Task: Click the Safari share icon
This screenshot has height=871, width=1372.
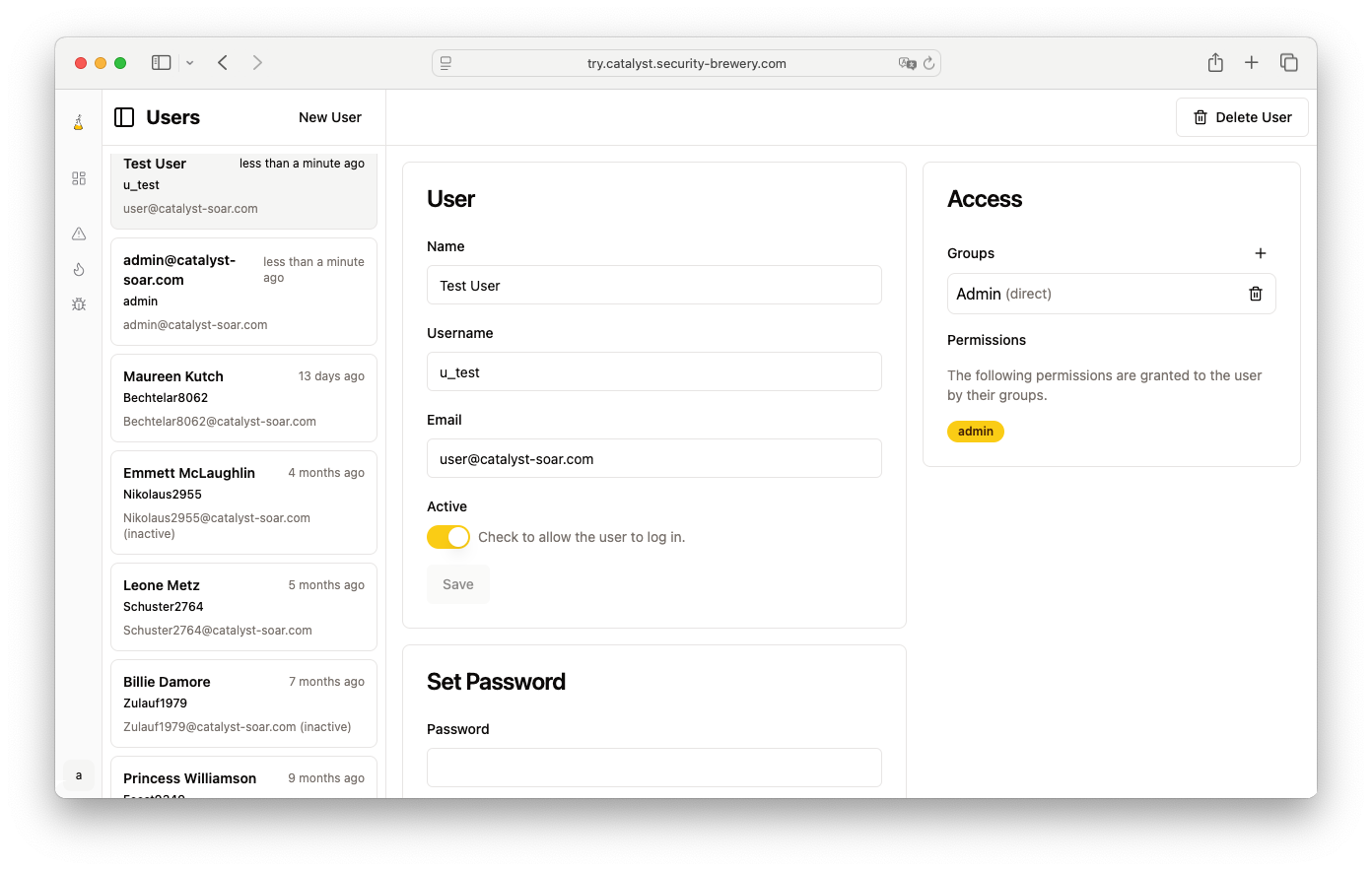Action: click(x=1215, y=63)
